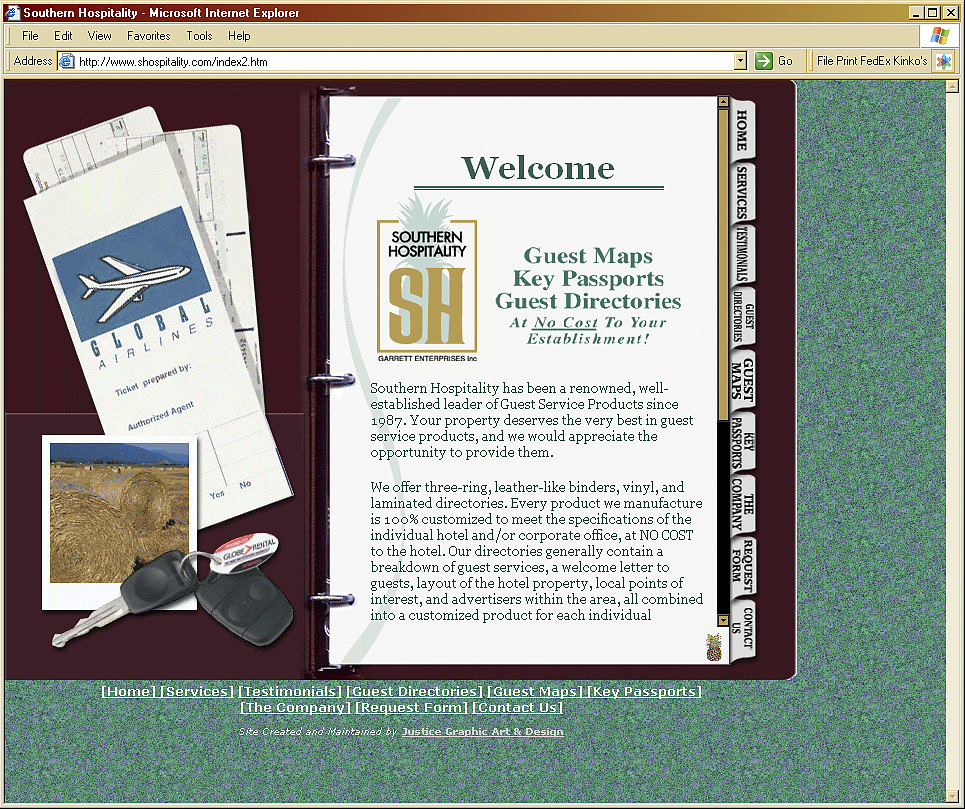Click the small pineapple icon below the page scrollbar
Viewport: 965px width, 809px height.
tap(714, 647)
